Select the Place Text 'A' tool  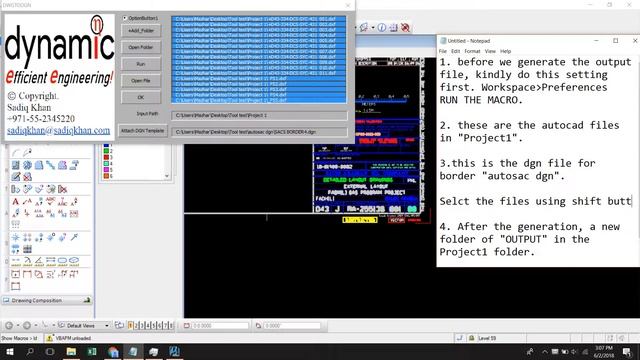(16, 201)
